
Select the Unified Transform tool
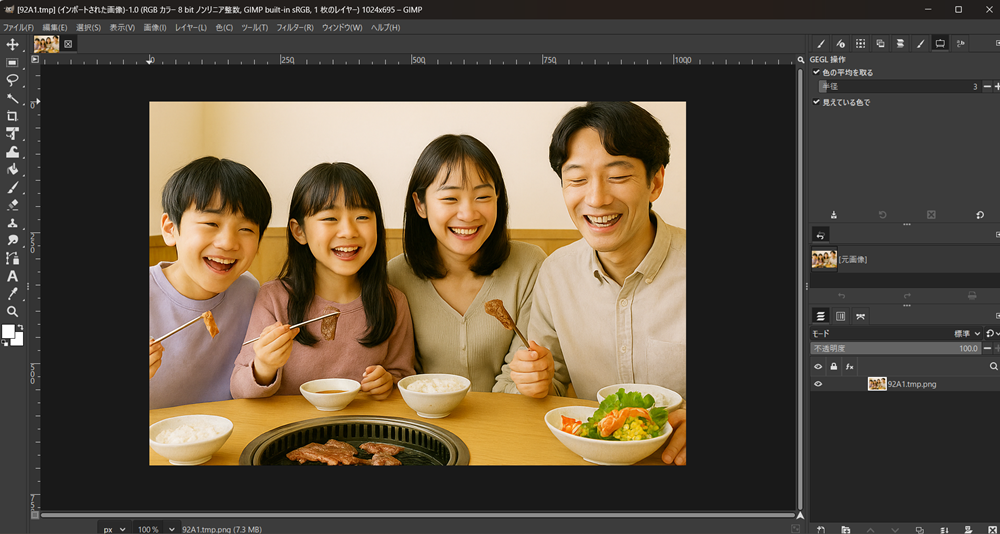pos(12,134)
